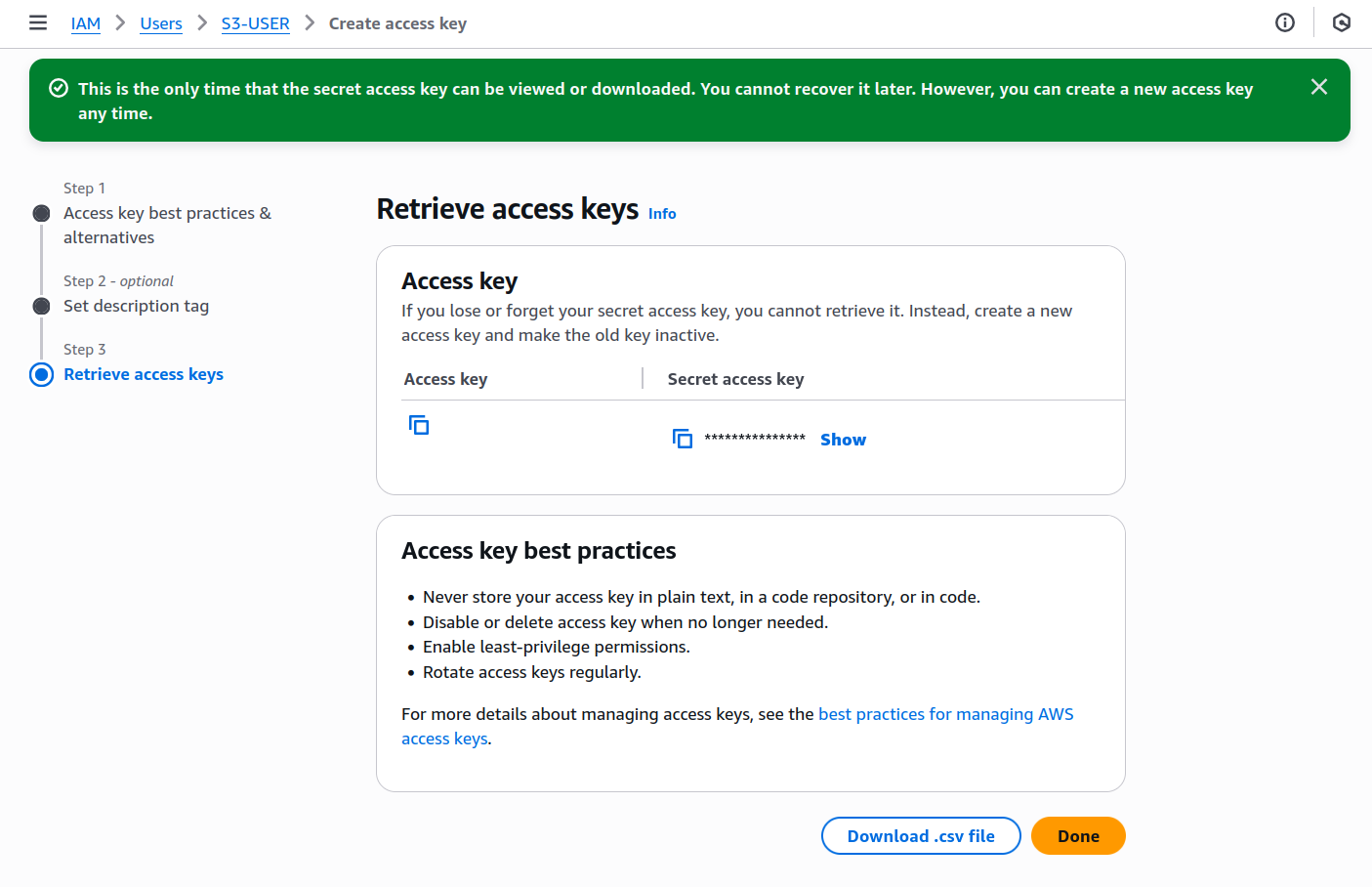Viewport: 1372px width, 887px height.
Task: Open the Info link beside Retrieve access keys
Action: 662,213
